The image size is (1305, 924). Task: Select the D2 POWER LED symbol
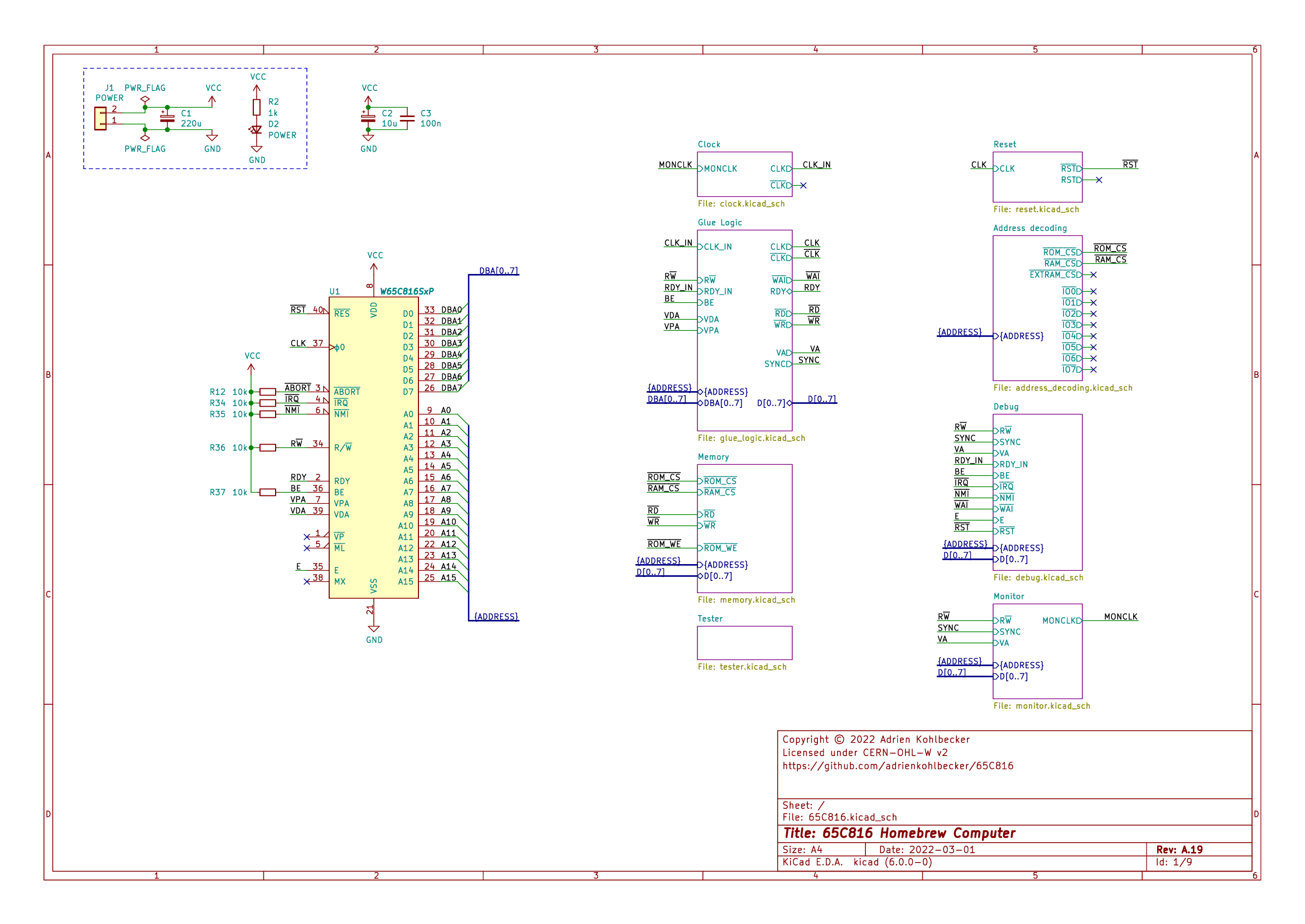(256, 129)
